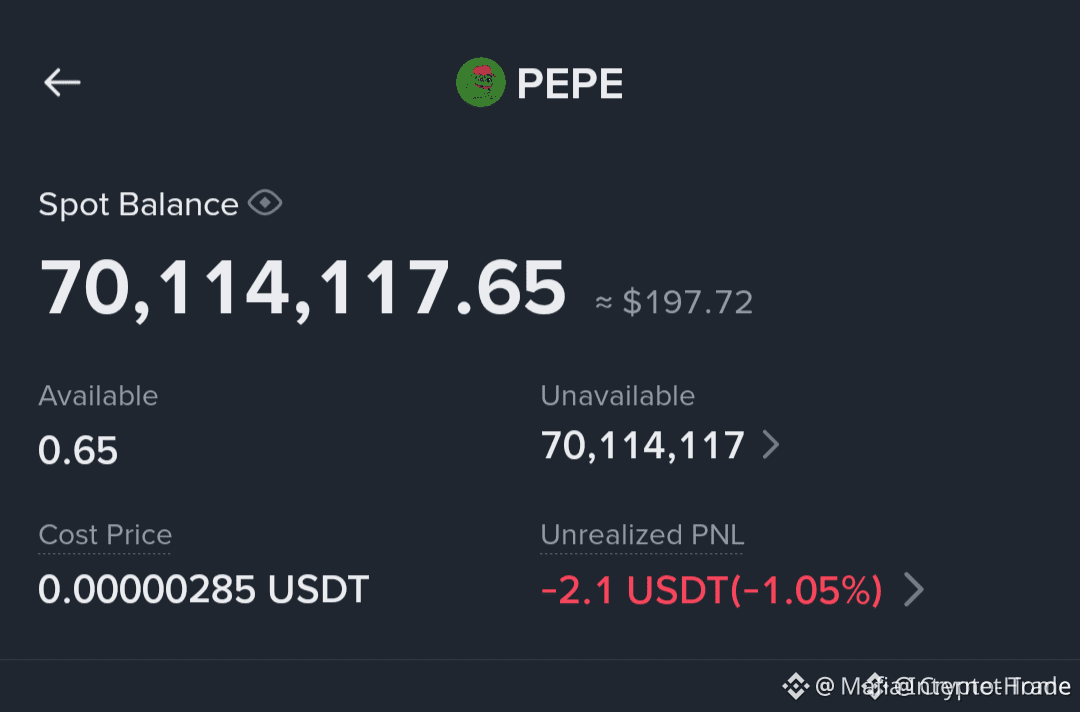Click the Spot Balance label

pos(138,205)
